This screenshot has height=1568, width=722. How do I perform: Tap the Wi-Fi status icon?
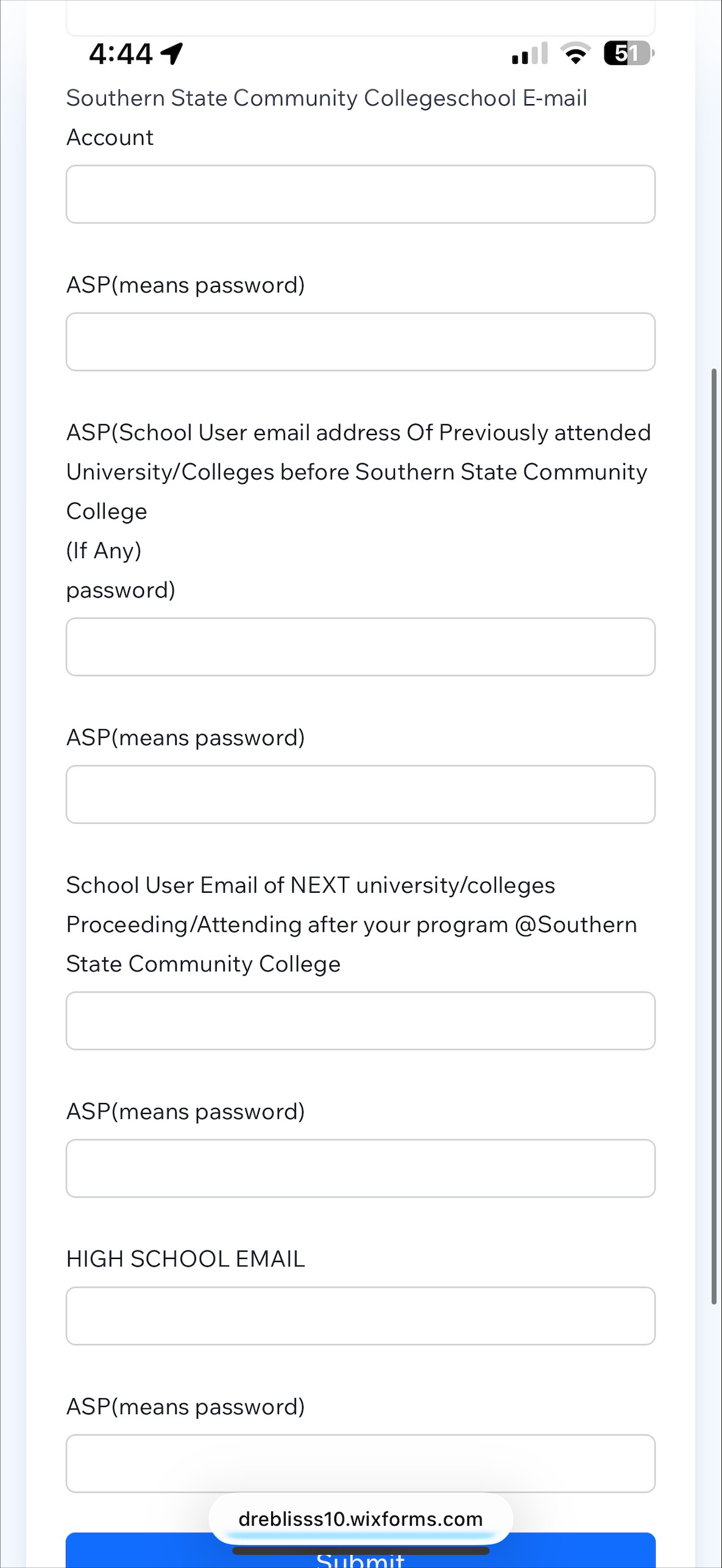(x=576, y=54)
